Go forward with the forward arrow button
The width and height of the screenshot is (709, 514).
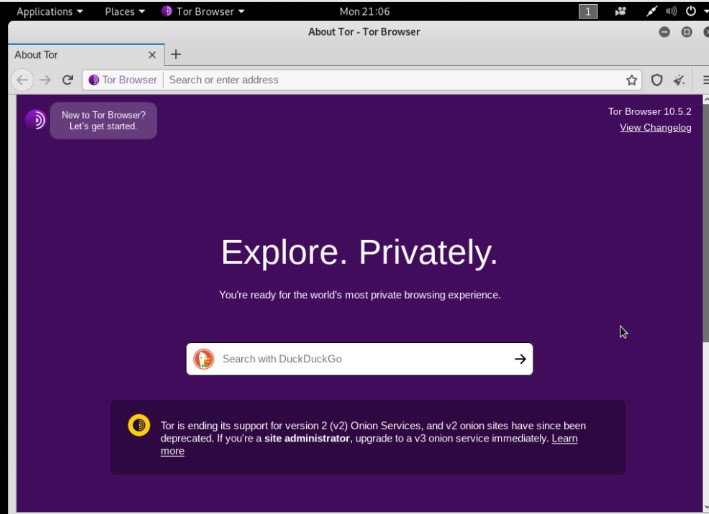(45, 80)
